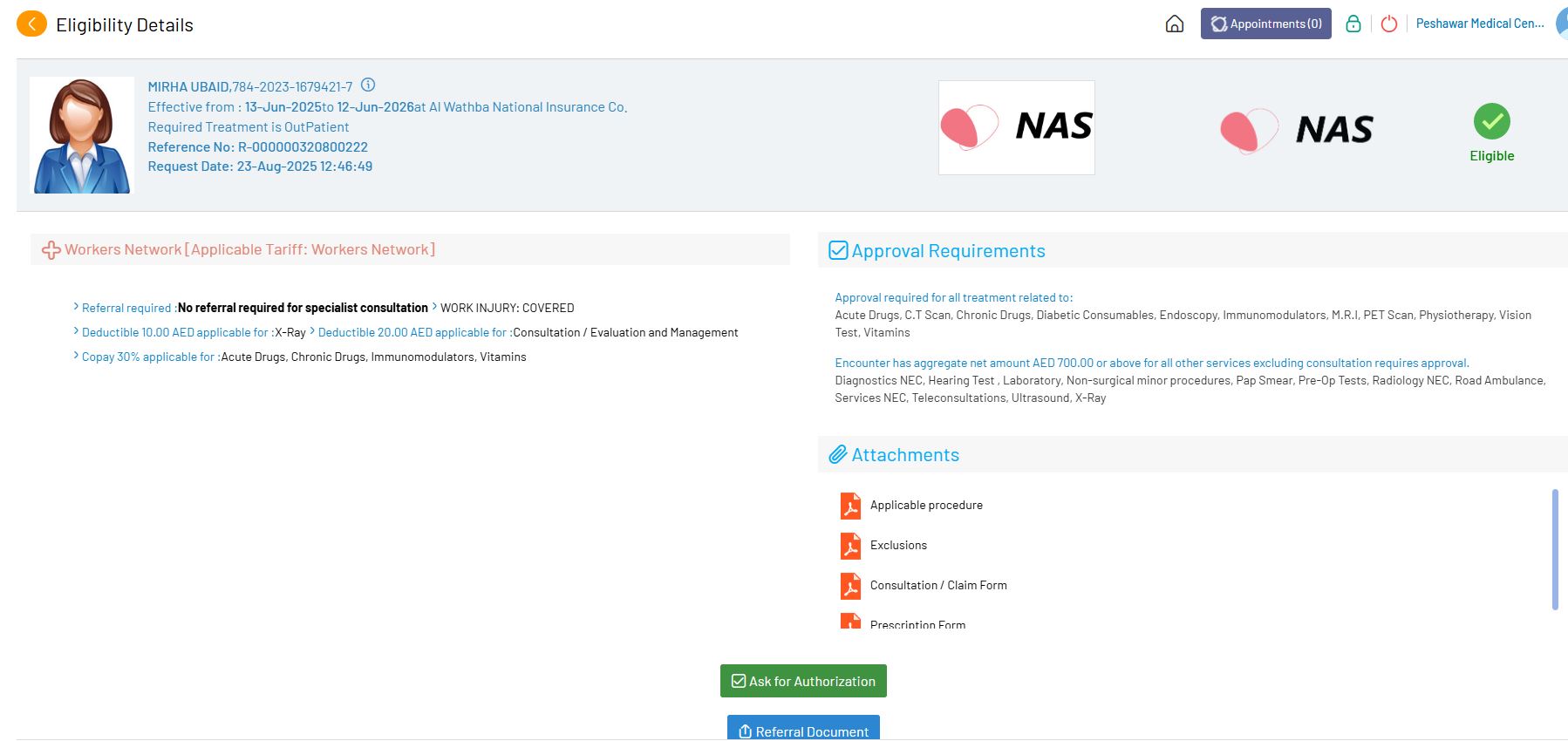Expand Copay 30% applicable item

coord(76,356)
